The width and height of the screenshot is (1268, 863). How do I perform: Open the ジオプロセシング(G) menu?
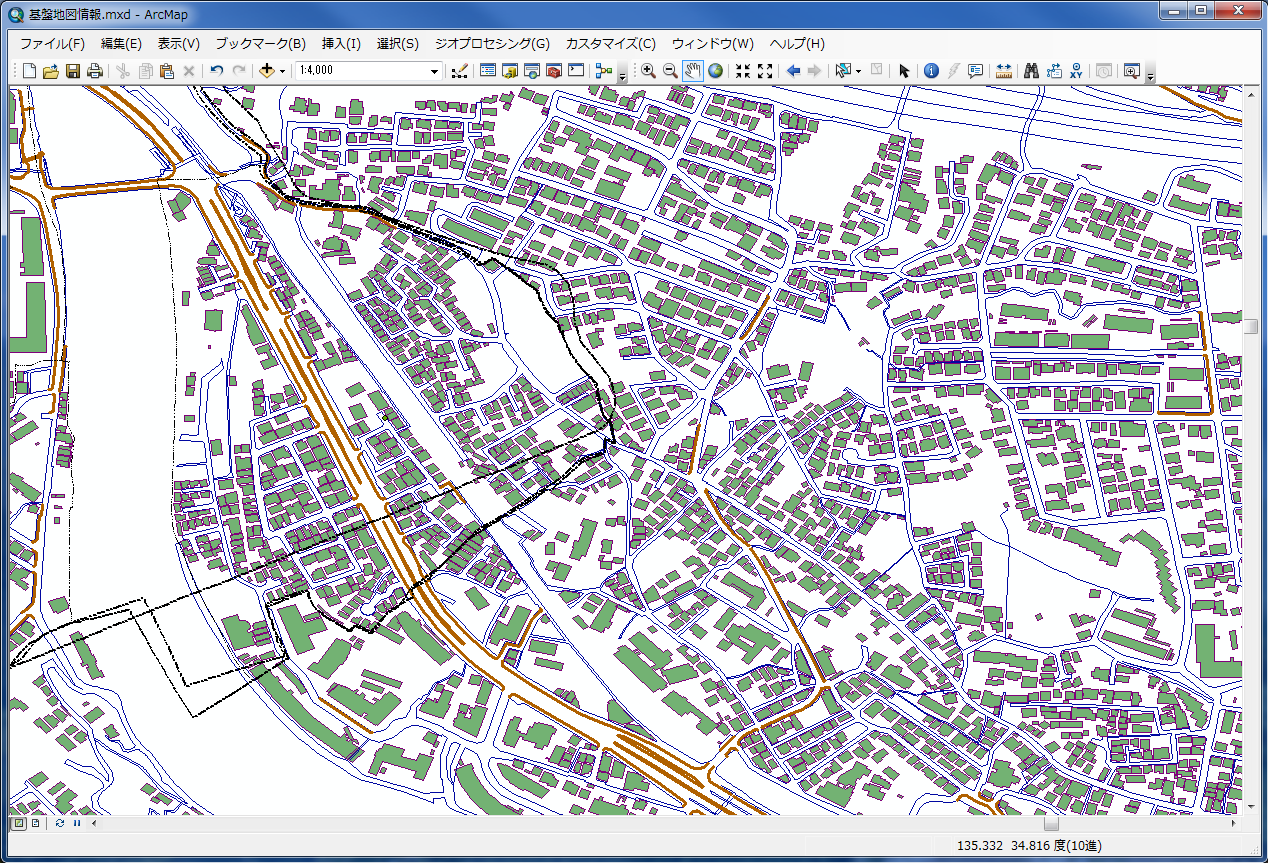(491, 44)
